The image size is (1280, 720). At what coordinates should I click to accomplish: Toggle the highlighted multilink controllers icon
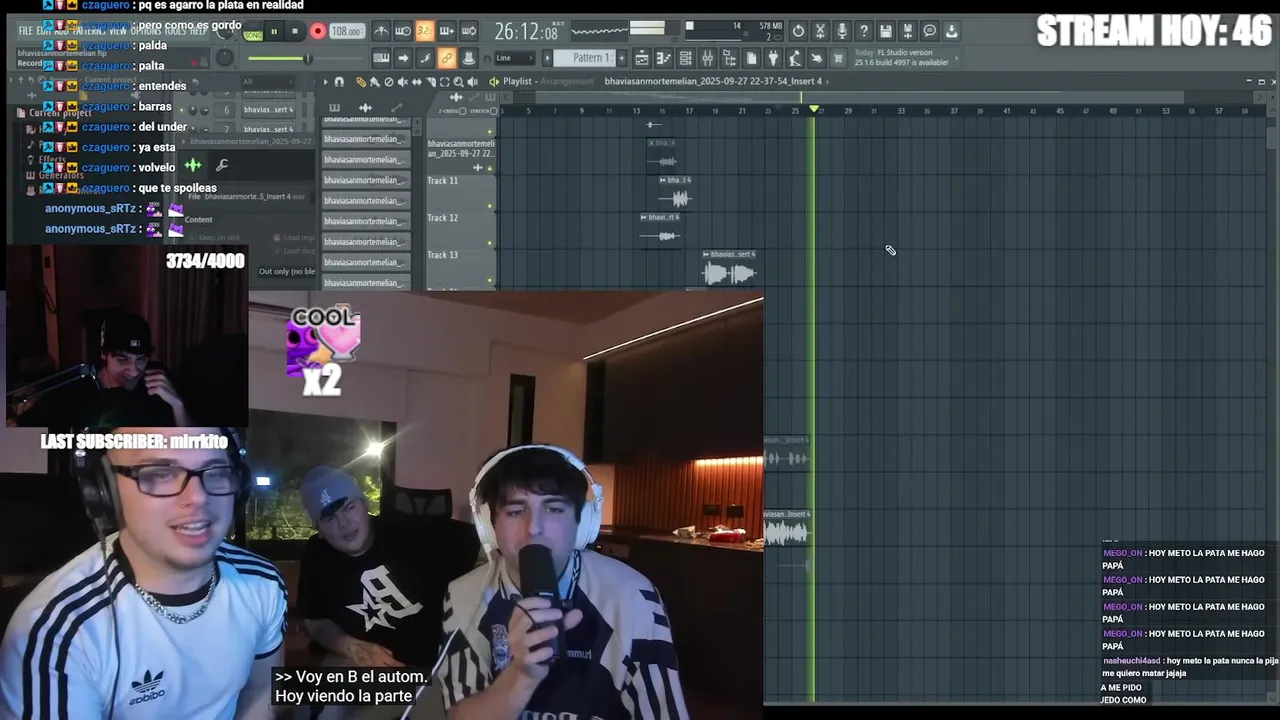coord(446,58)
